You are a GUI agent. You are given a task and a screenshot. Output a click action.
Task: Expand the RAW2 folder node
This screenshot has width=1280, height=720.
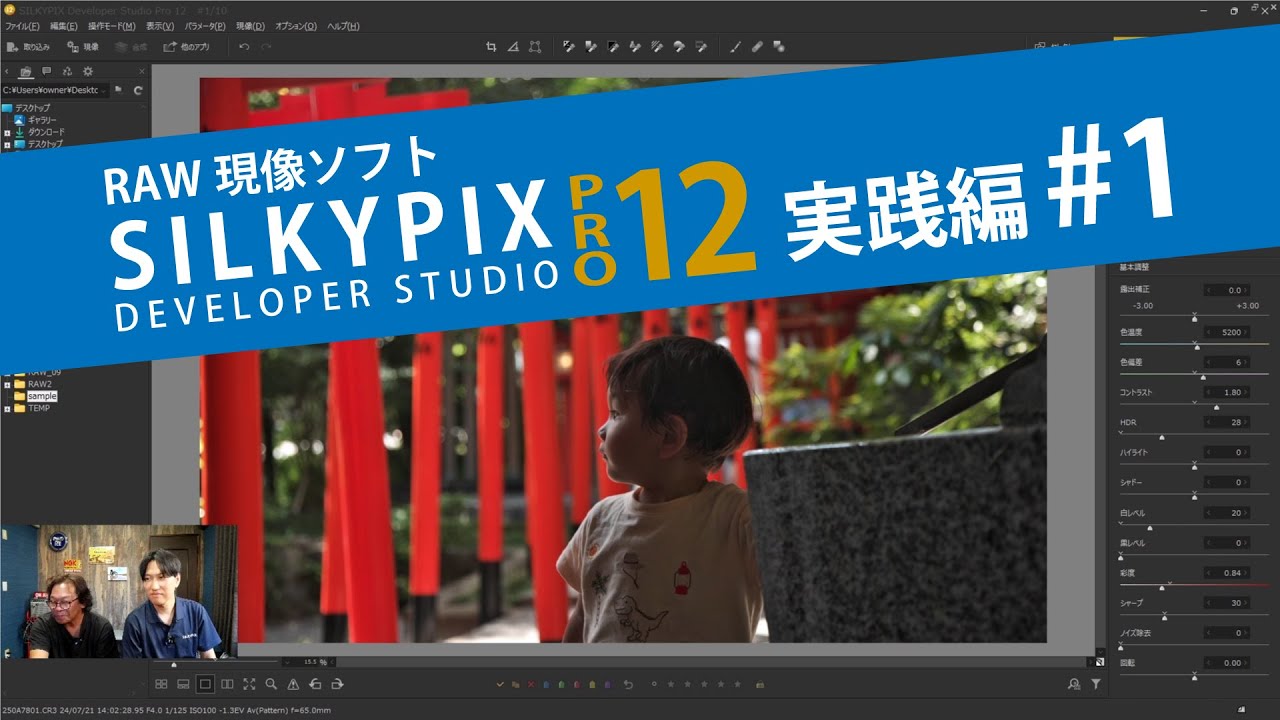pyautogui.click(x=7, y=384)
